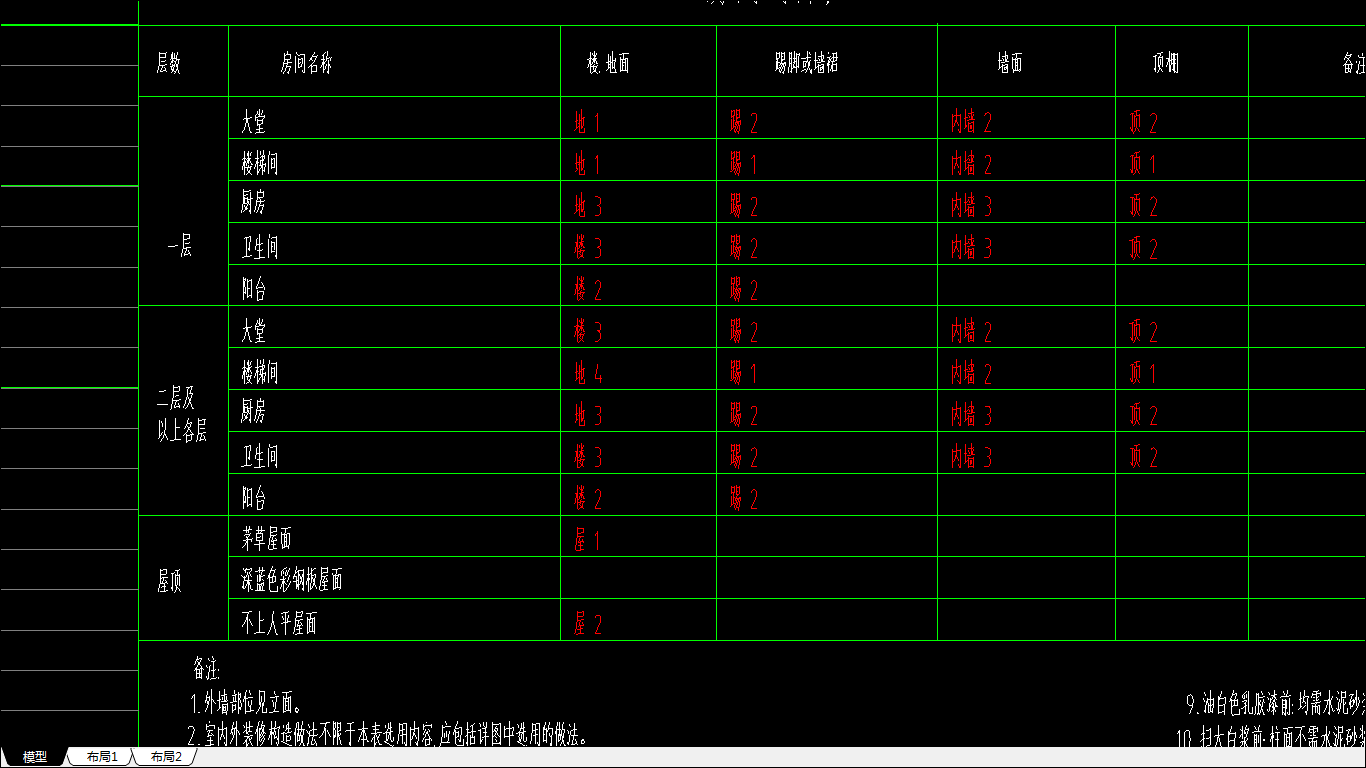Select note 9 starting 油白色乳胶漆前
The height and width of the screenshot is (768, 1366).
point(1276,705)
